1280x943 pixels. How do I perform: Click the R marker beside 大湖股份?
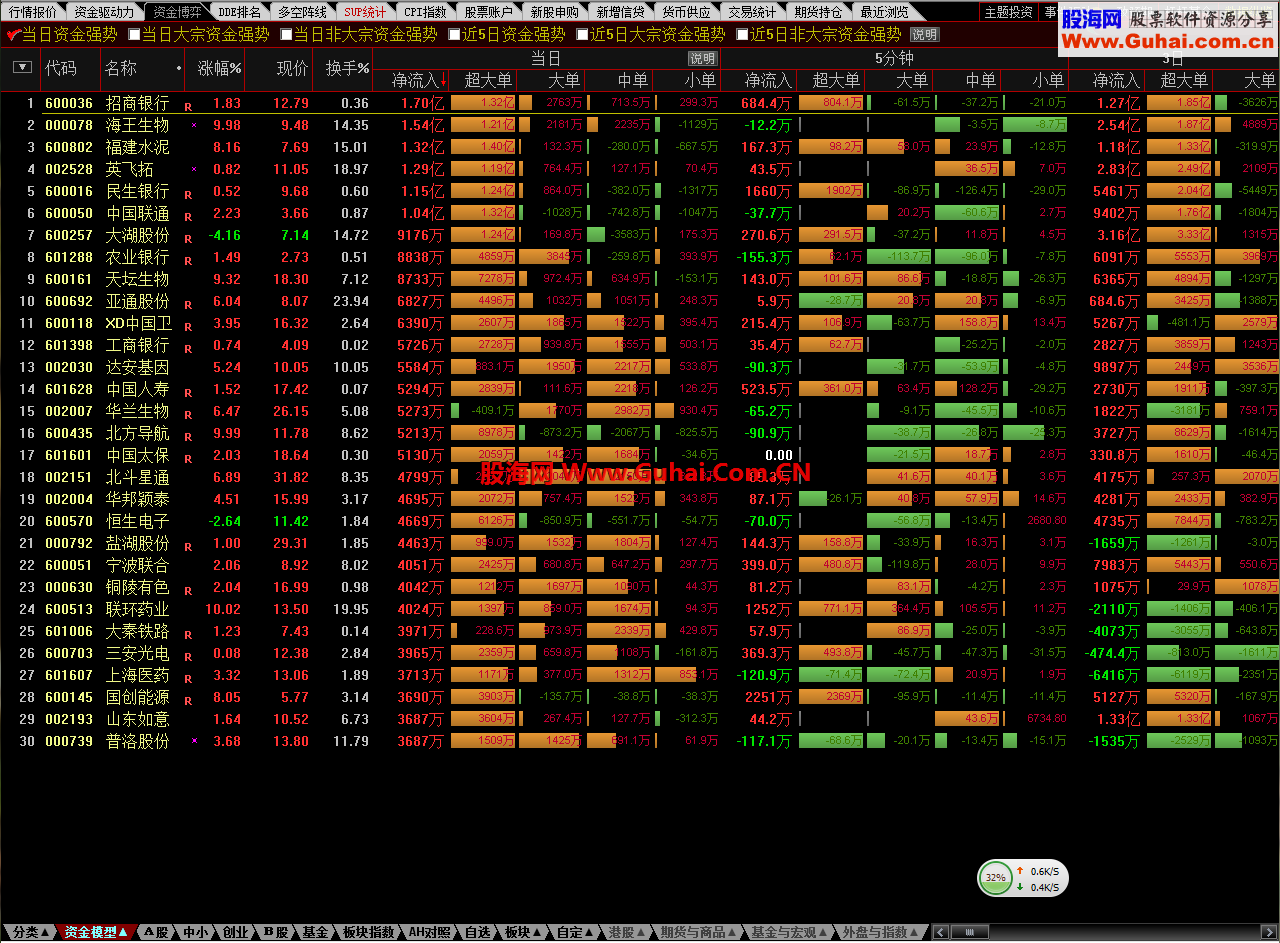(x=188, y=238)
